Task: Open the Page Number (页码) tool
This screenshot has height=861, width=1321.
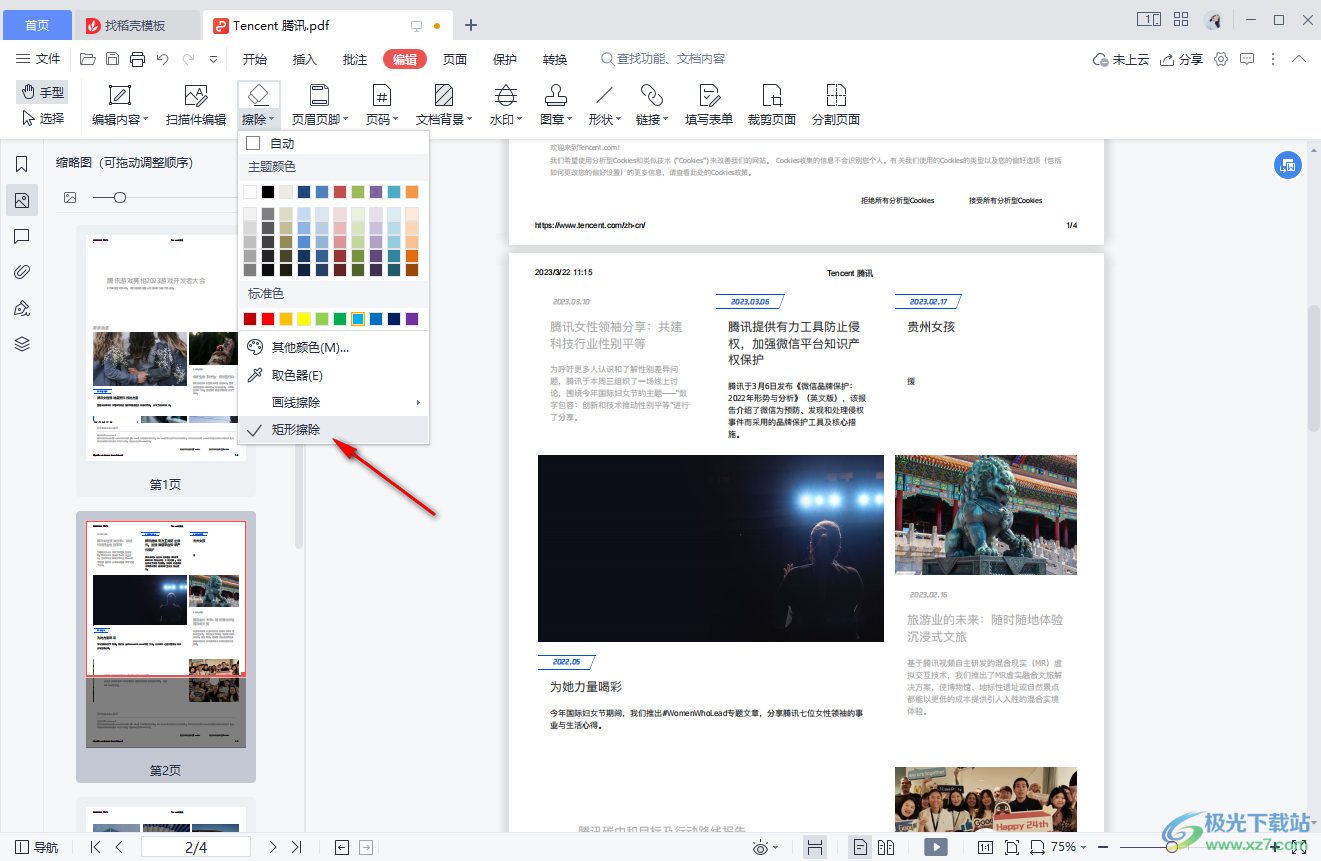Action: click(381, 105)
